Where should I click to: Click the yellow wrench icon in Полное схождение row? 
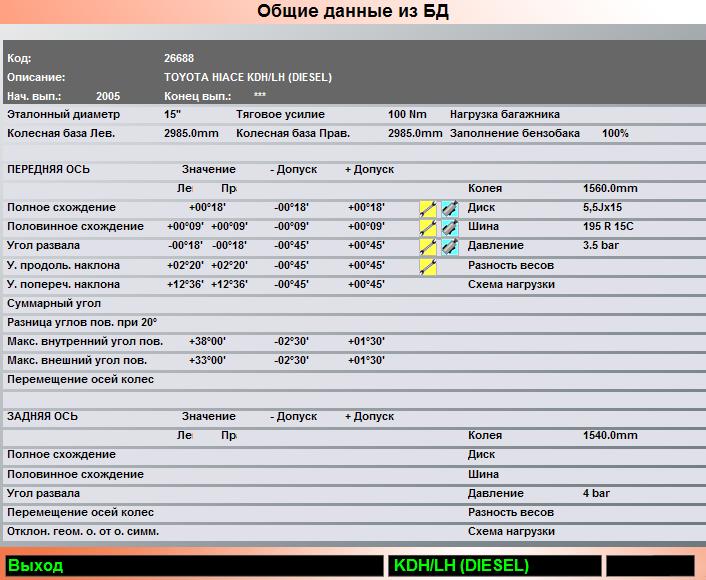click(428, 209)
